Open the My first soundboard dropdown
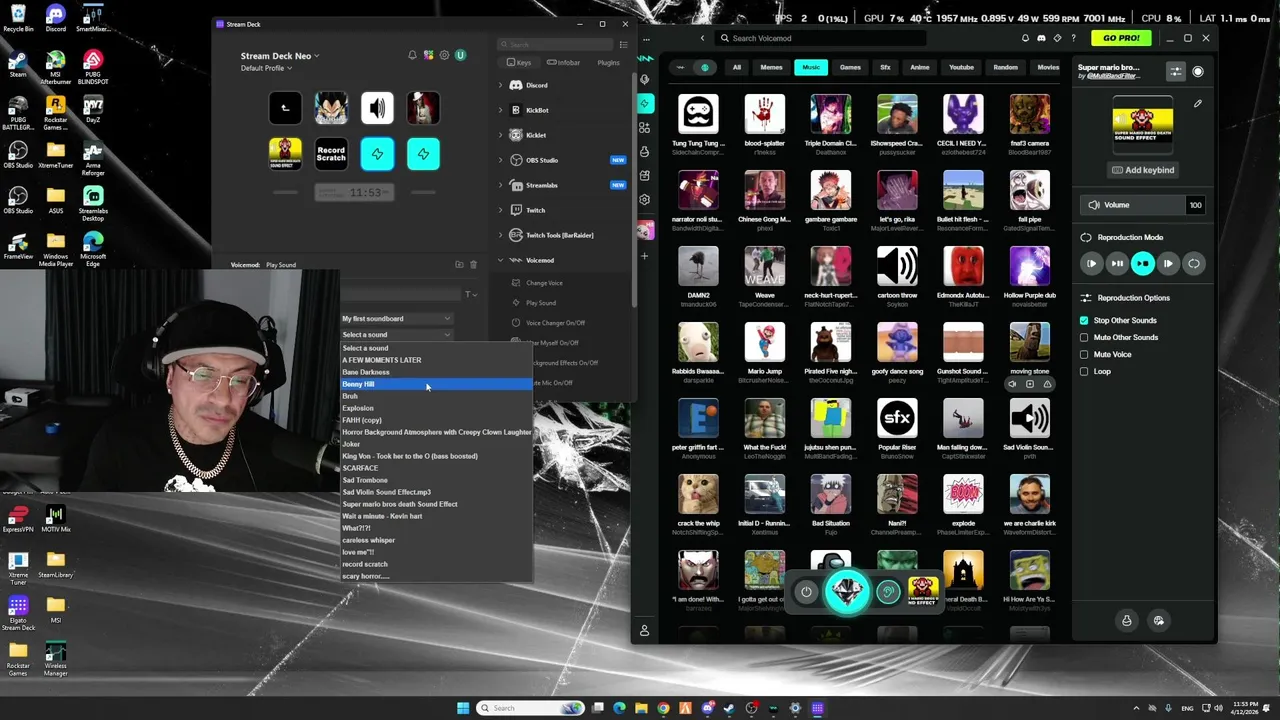Viewport: 1280px width, 720px height. click(x=396, y=319)
